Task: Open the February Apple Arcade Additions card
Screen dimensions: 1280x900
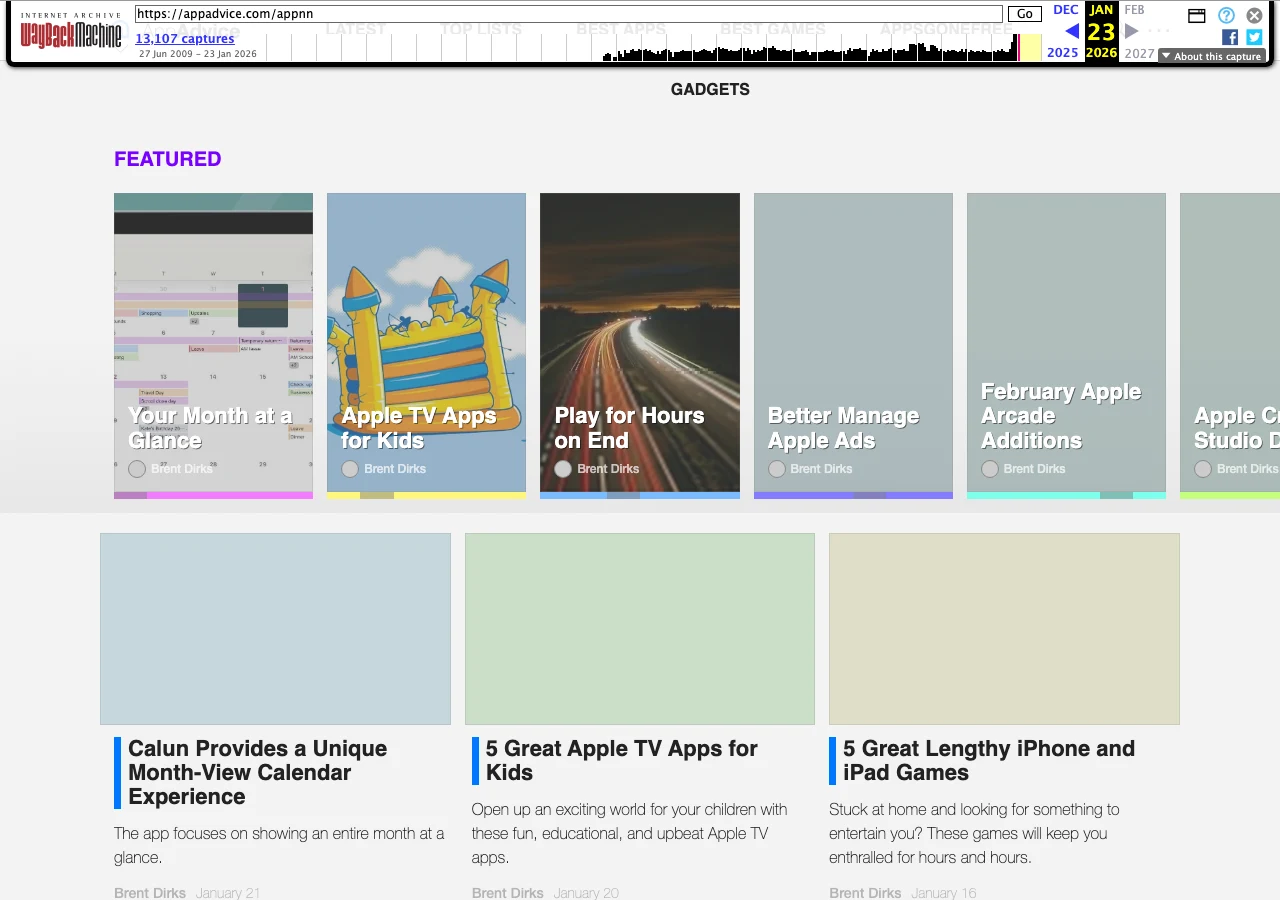Action: tap(1066, 346)
